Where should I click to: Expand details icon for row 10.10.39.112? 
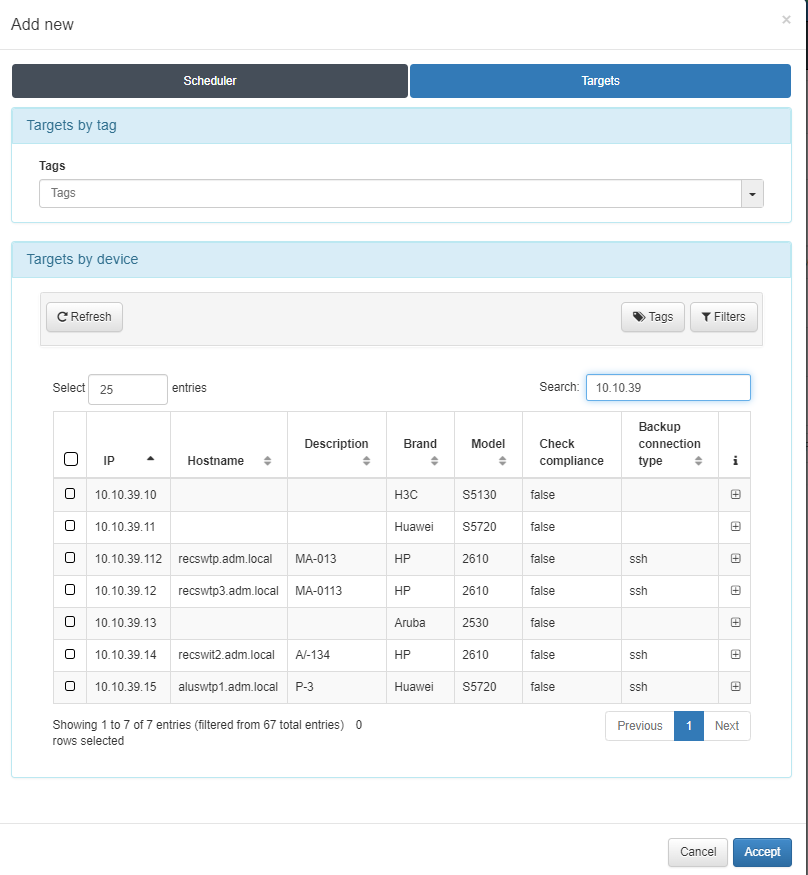pos(735,558)
